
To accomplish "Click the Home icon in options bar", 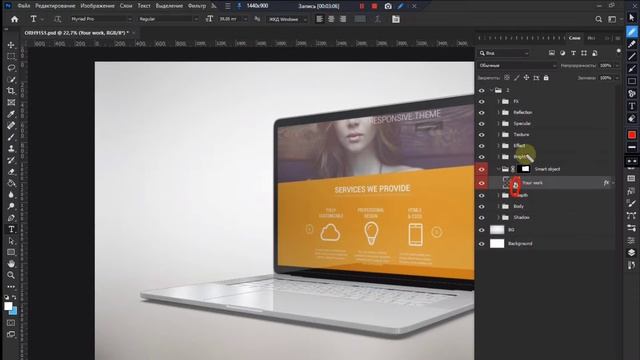I will [x=15, y=19].
